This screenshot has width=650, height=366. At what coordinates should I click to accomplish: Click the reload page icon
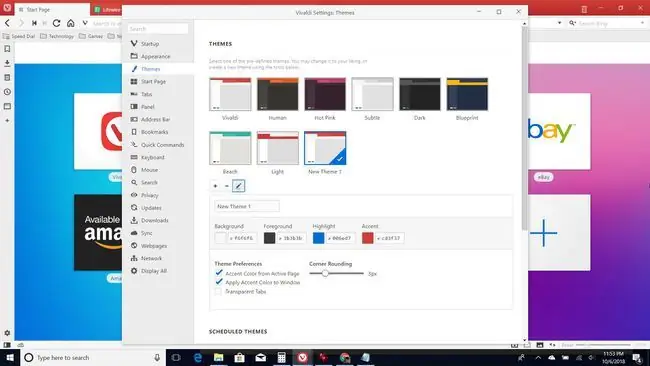click(x=56, y=23)
